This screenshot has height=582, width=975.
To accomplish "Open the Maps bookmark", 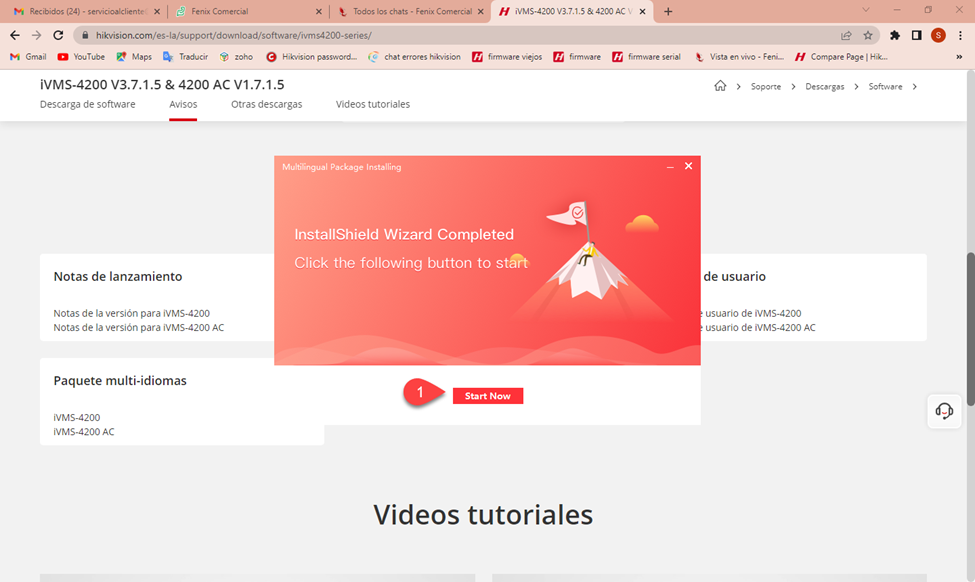I will [134, 57].
